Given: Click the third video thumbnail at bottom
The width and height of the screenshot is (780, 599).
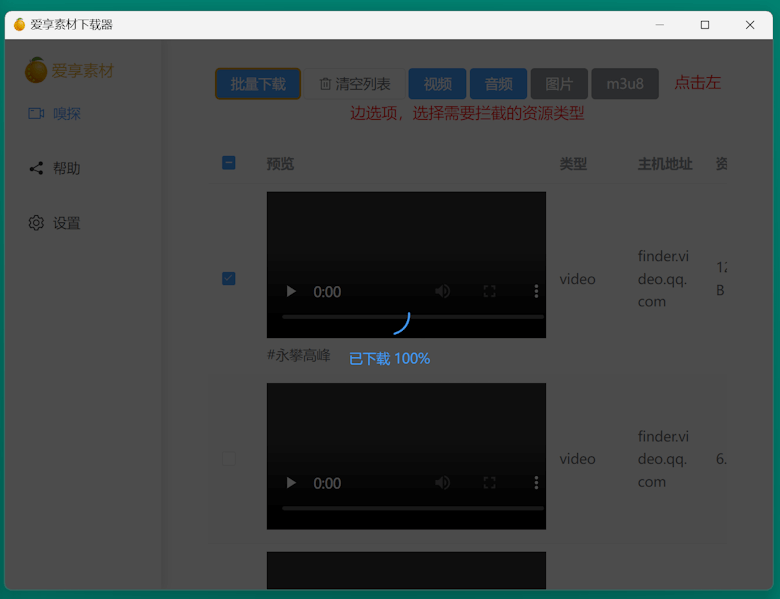Looking at the screenshot, I should point(406,570).
